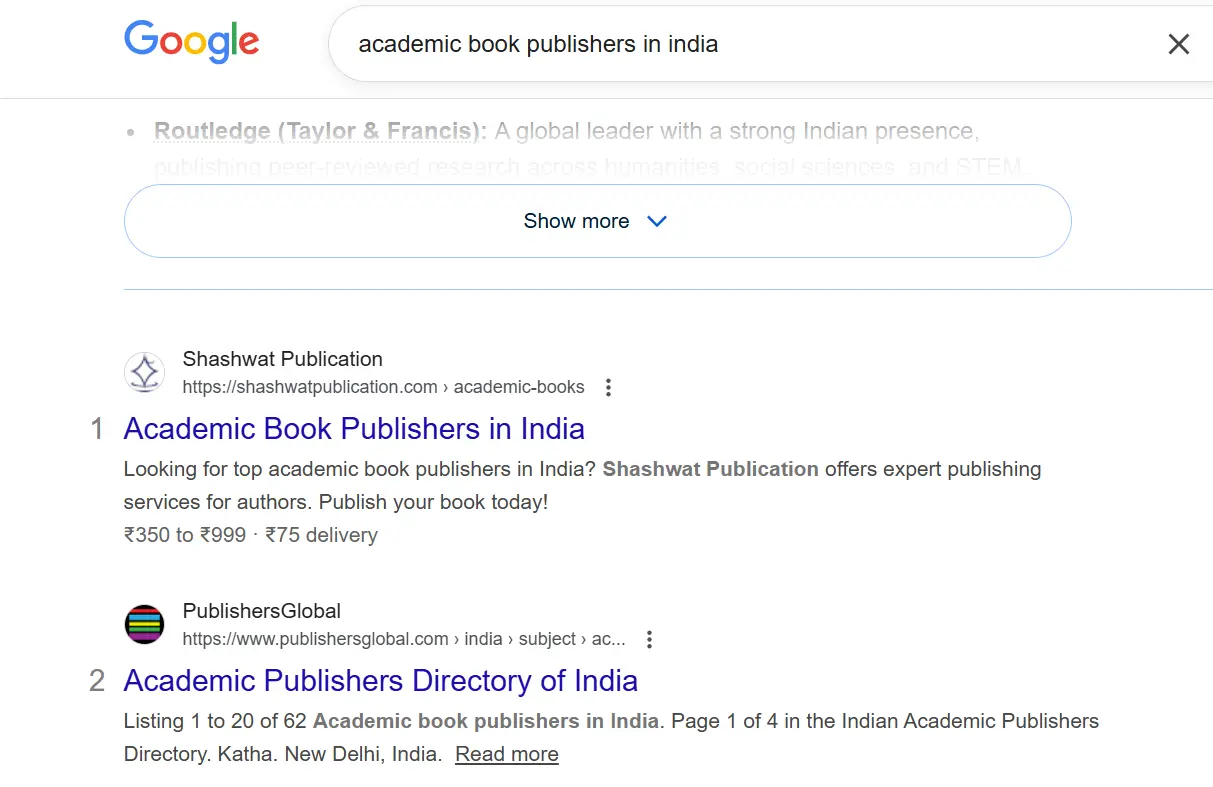Screen dimensions: 1213x787
Task: Open the 'Academic Book Publishers in India' result
Action: (x=354, y=429)
